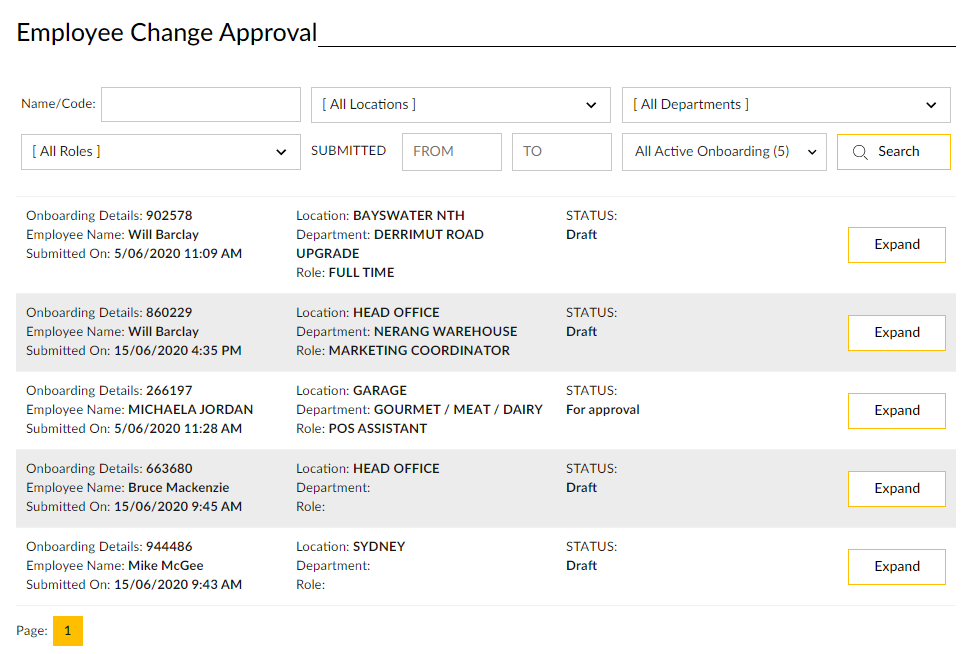Select employee name MICHAELA JORDAN
Screen dimensions: 973x654
[190, 410]
